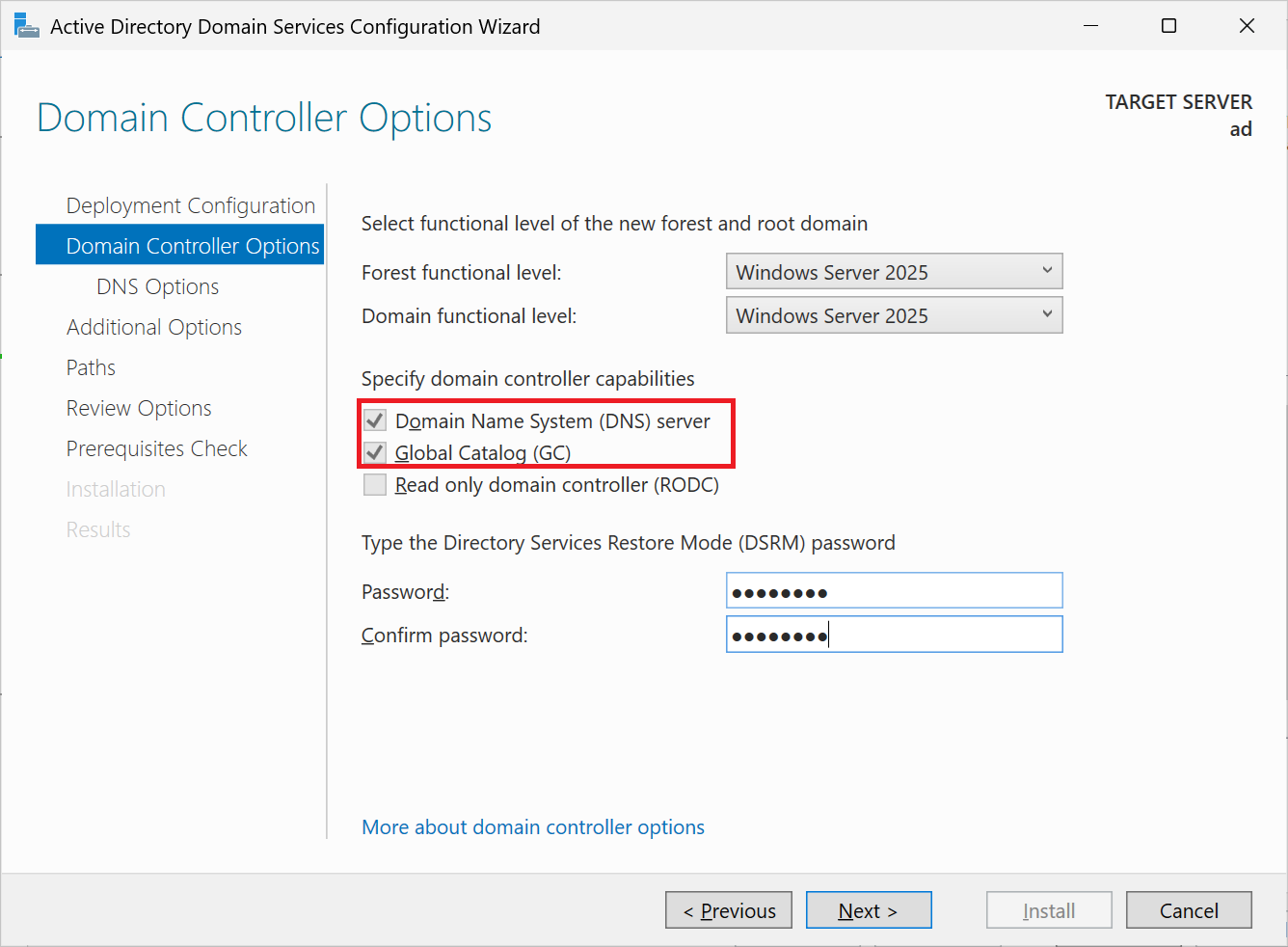Open DNS Options step

click(158, 286)
